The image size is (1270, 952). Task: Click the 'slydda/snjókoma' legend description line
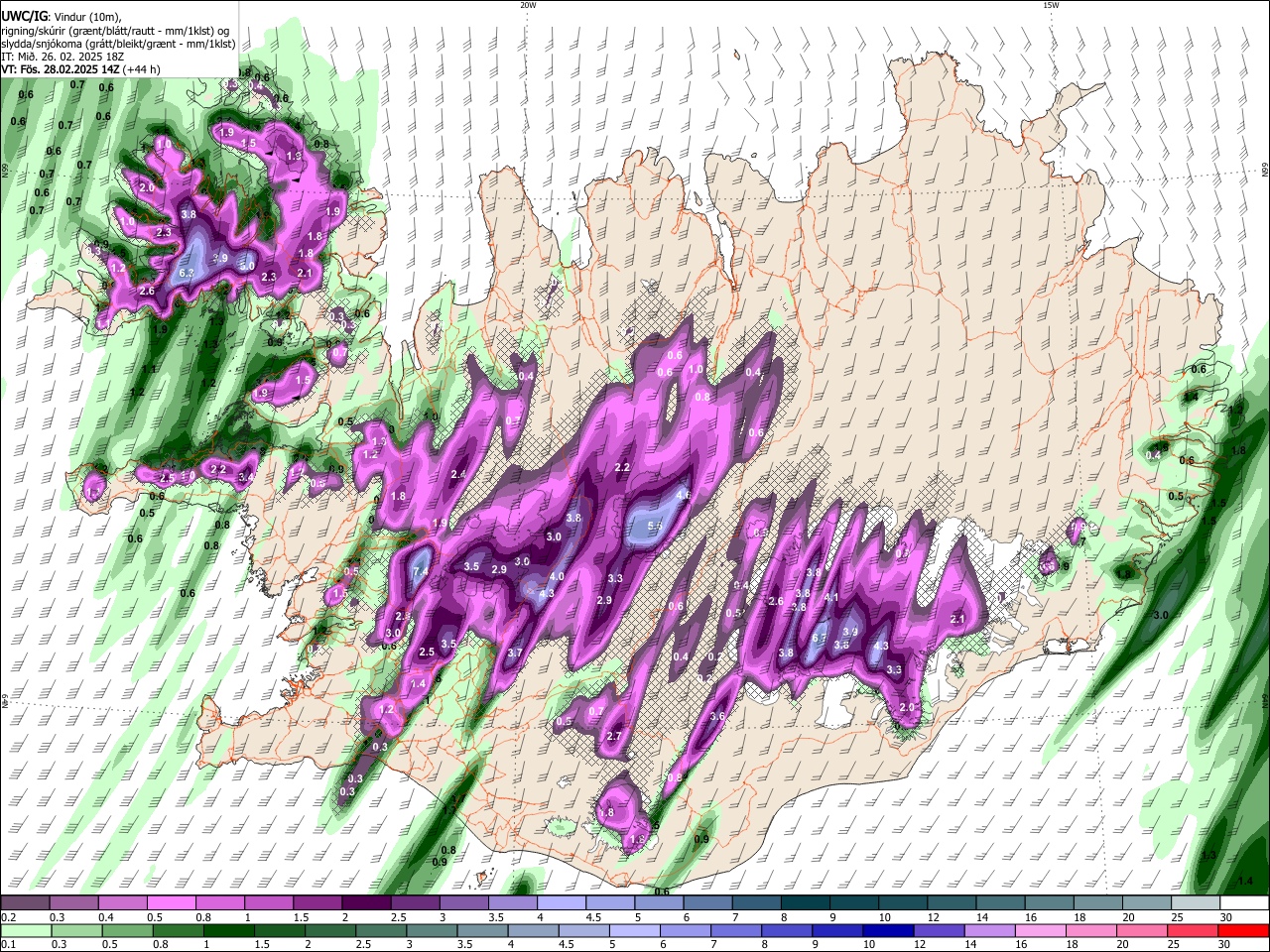(118, 44)
